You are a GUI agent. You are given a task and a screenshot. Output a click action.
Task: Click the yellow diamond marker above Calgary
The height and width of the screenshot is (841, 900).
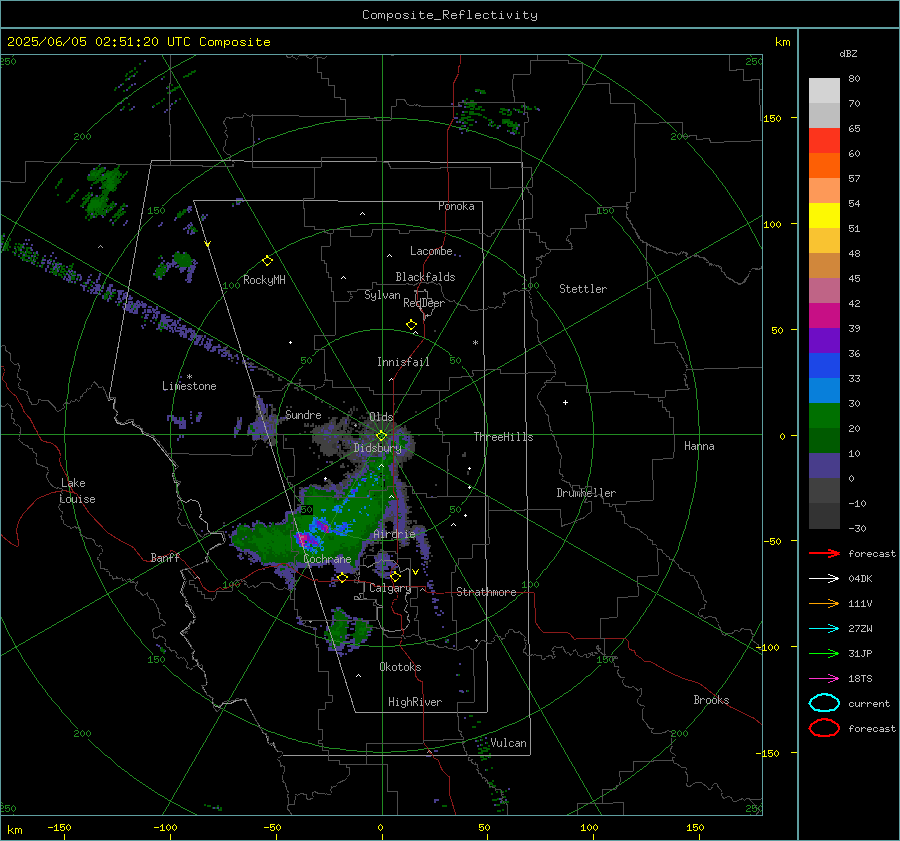pyautogui.click(x=395, y=576)
